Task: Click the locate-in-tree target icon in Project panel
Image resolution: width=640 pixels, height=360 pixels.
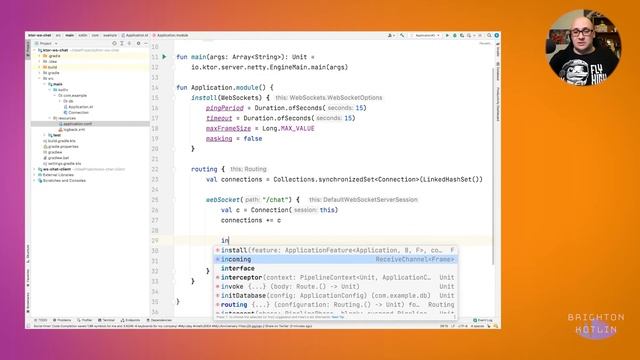Action: click(114, 43)
